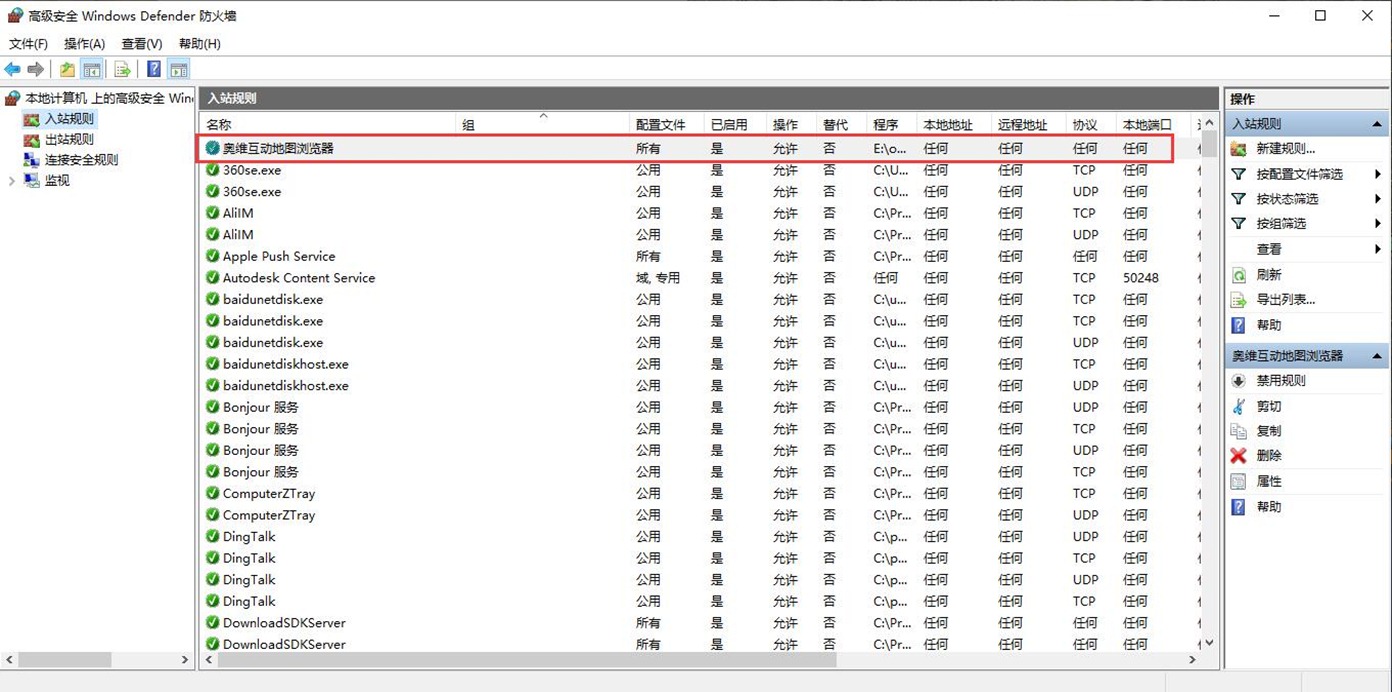
Task: Open the 按配置文件筛选 submenu
Action: pos(1299,174)
